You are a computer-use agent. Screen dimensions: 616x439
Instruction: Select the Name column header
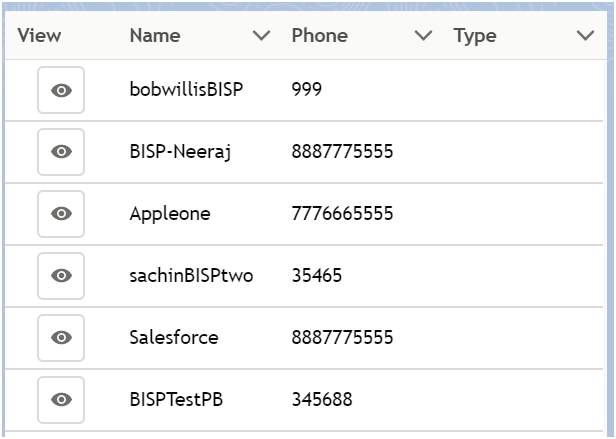(x=155, y=35)
